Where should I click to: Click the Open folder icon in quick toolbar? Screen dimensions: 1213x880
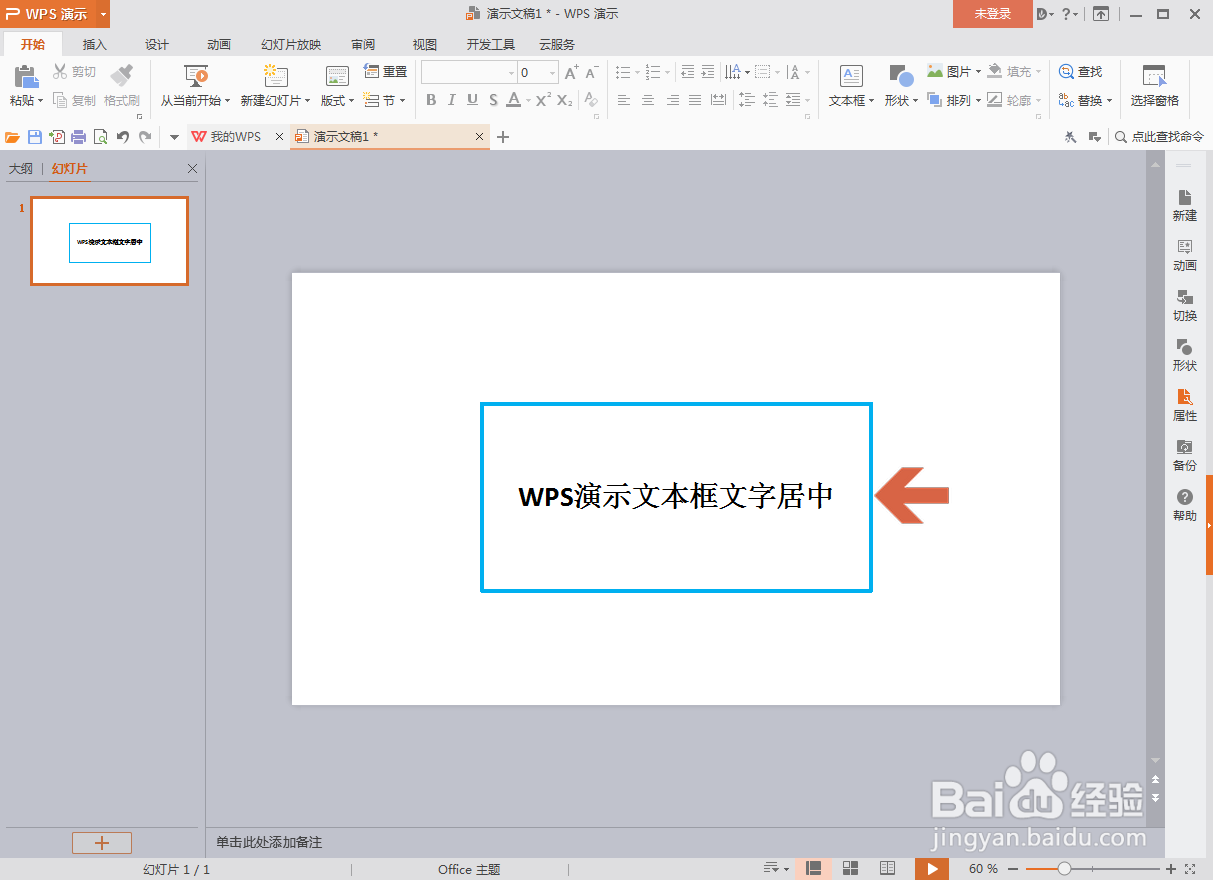coord(13,137)
